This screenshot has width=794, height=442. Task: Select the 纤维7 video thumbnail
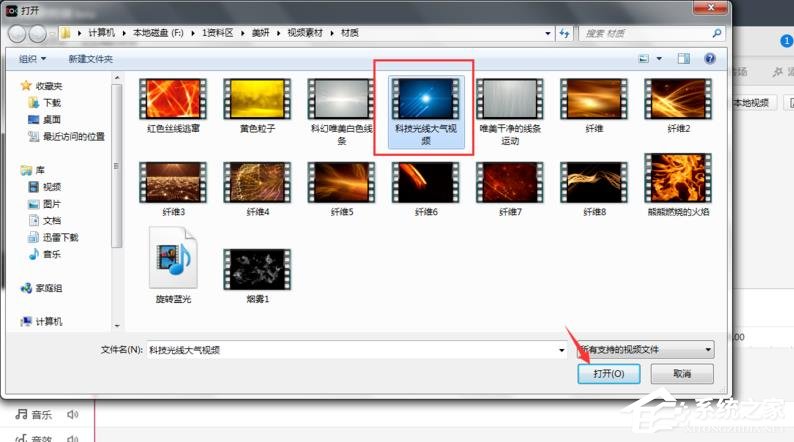tap(510, 183)
